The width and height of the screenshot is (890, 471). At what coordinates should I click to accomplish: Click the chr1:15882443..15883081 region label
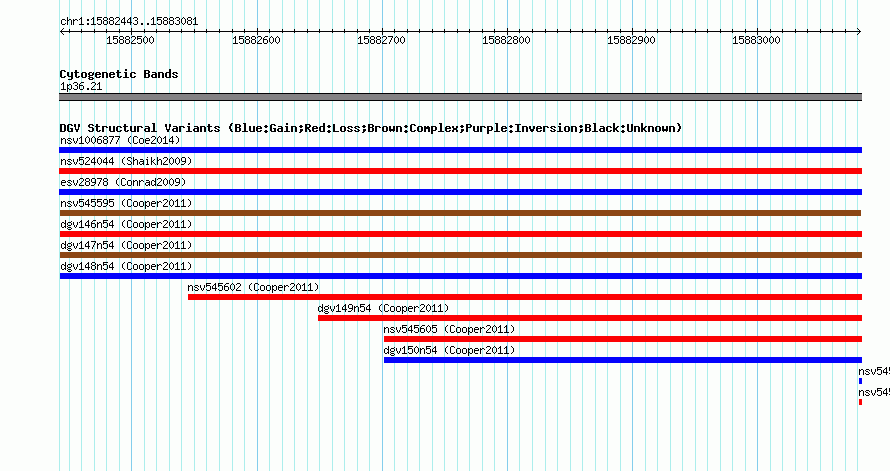click(x=129, y=22)
